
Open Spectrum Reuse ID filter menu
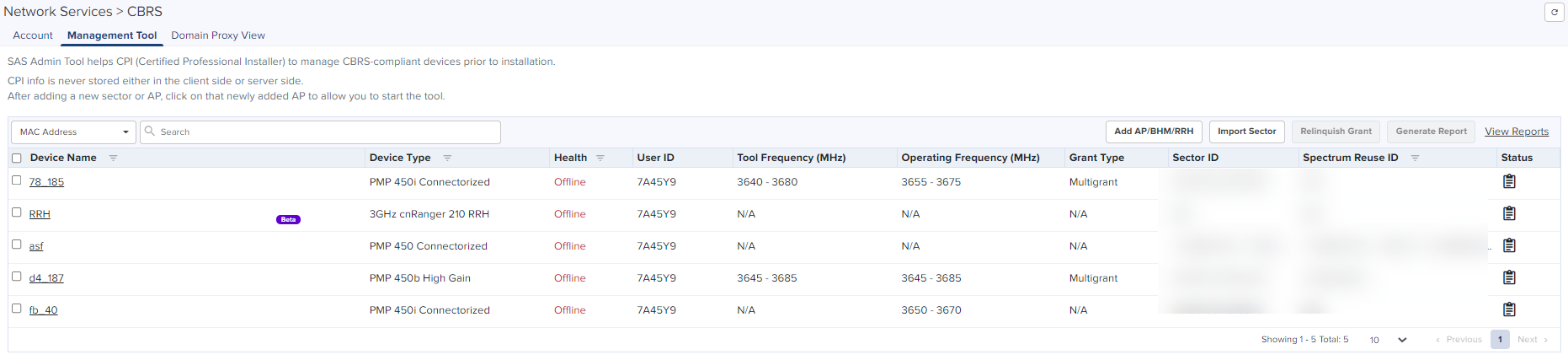1415,158
